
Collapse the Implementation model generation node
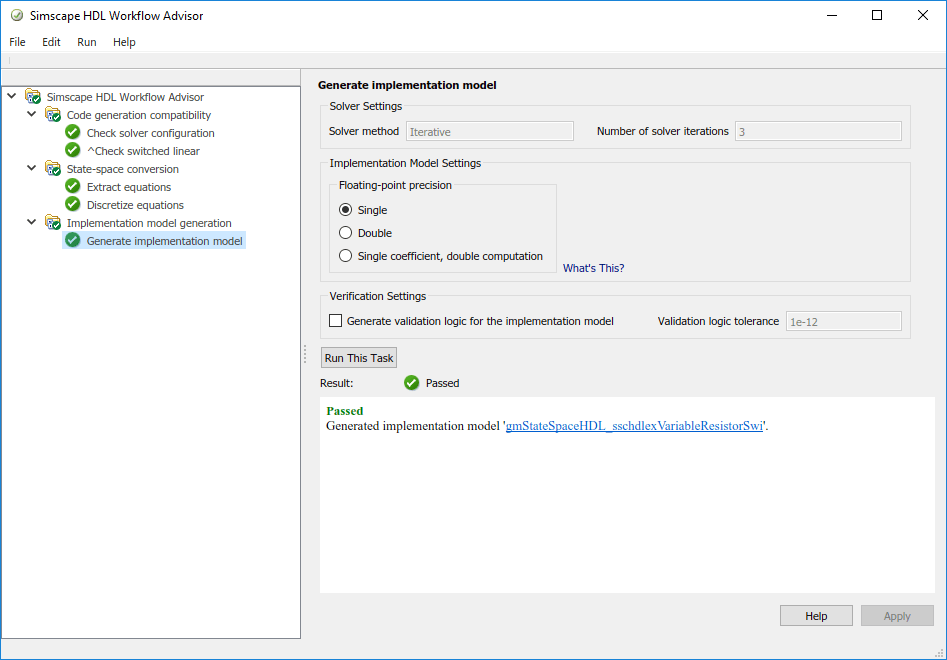(32, 223)
